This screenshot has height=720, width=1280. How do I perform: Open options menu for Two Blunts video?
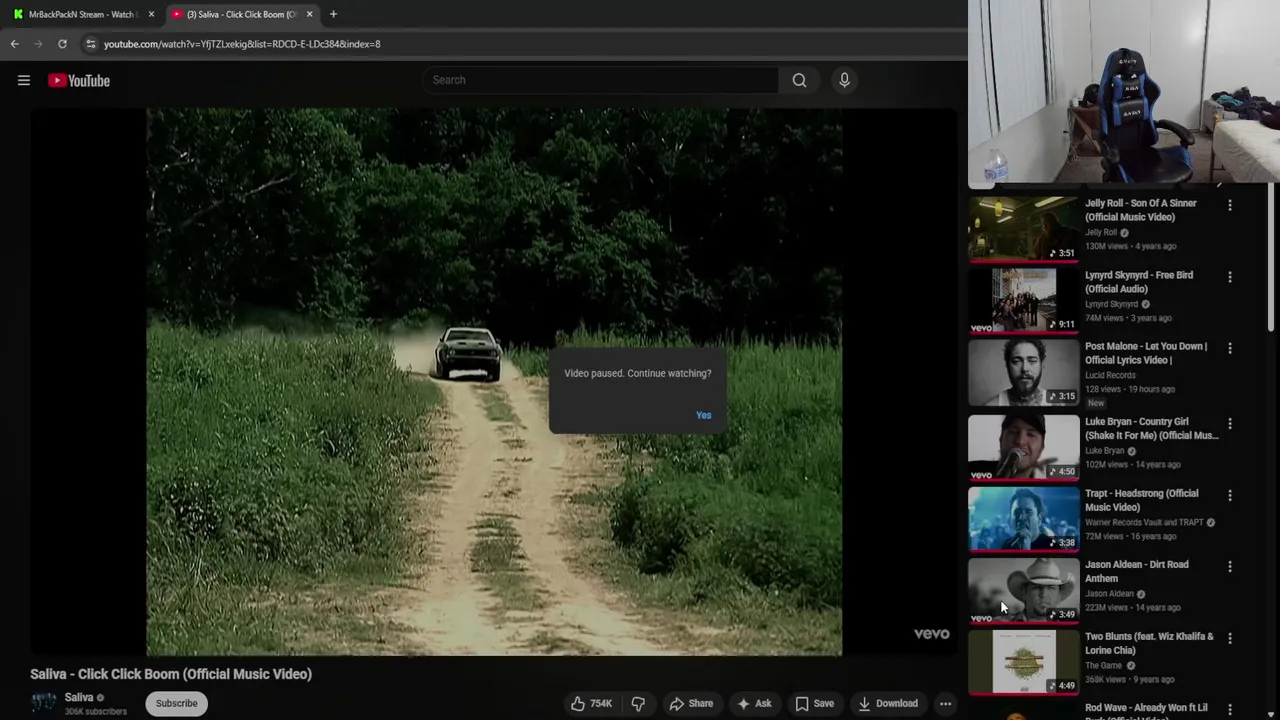(x=1230, y=638)
